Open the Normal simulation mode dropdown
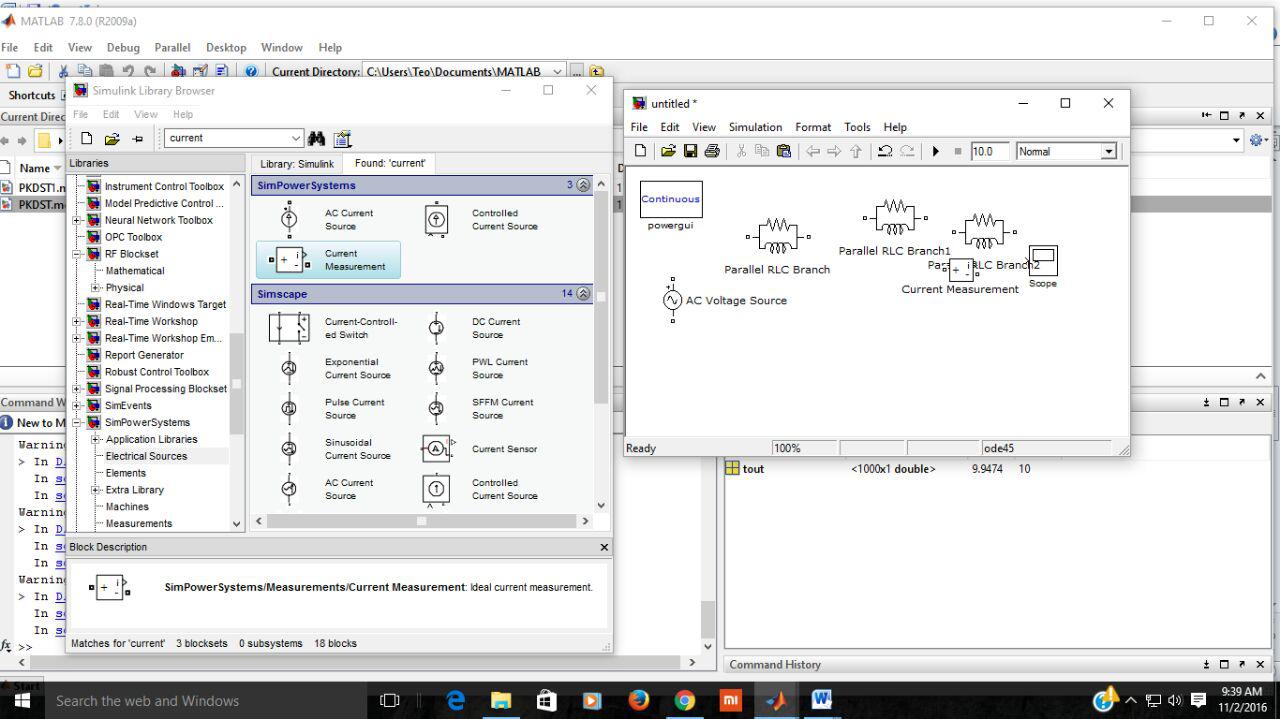The width and height of the screenshot is (1280, 719). tap(1108, 151)
